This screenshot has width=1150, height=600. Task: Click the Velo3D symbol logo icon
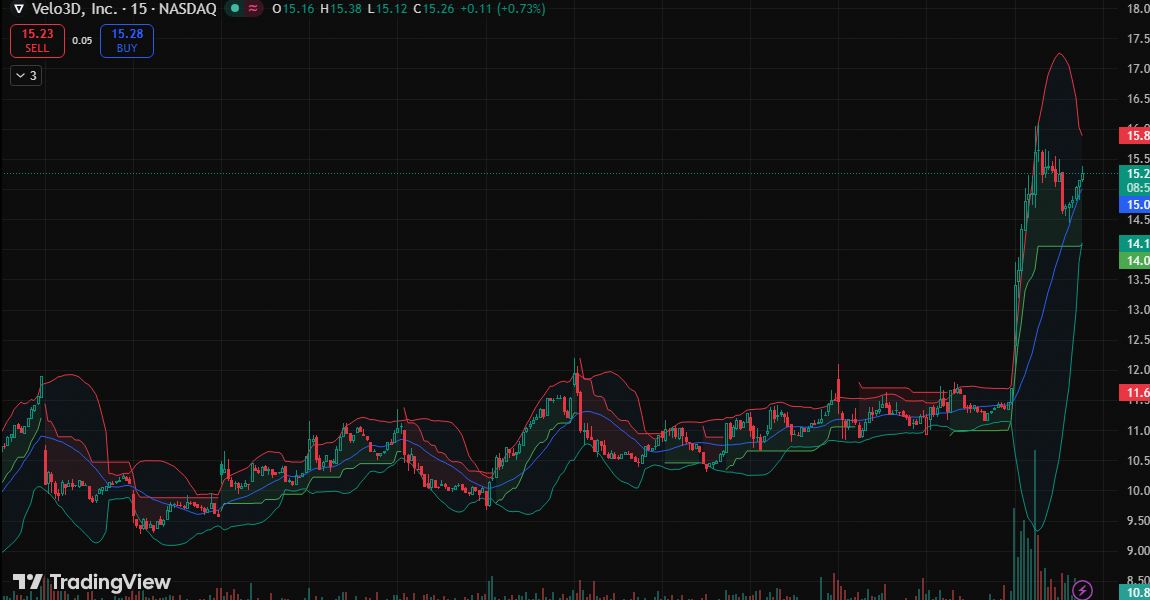pyautogui.click(x=19, y=9)
